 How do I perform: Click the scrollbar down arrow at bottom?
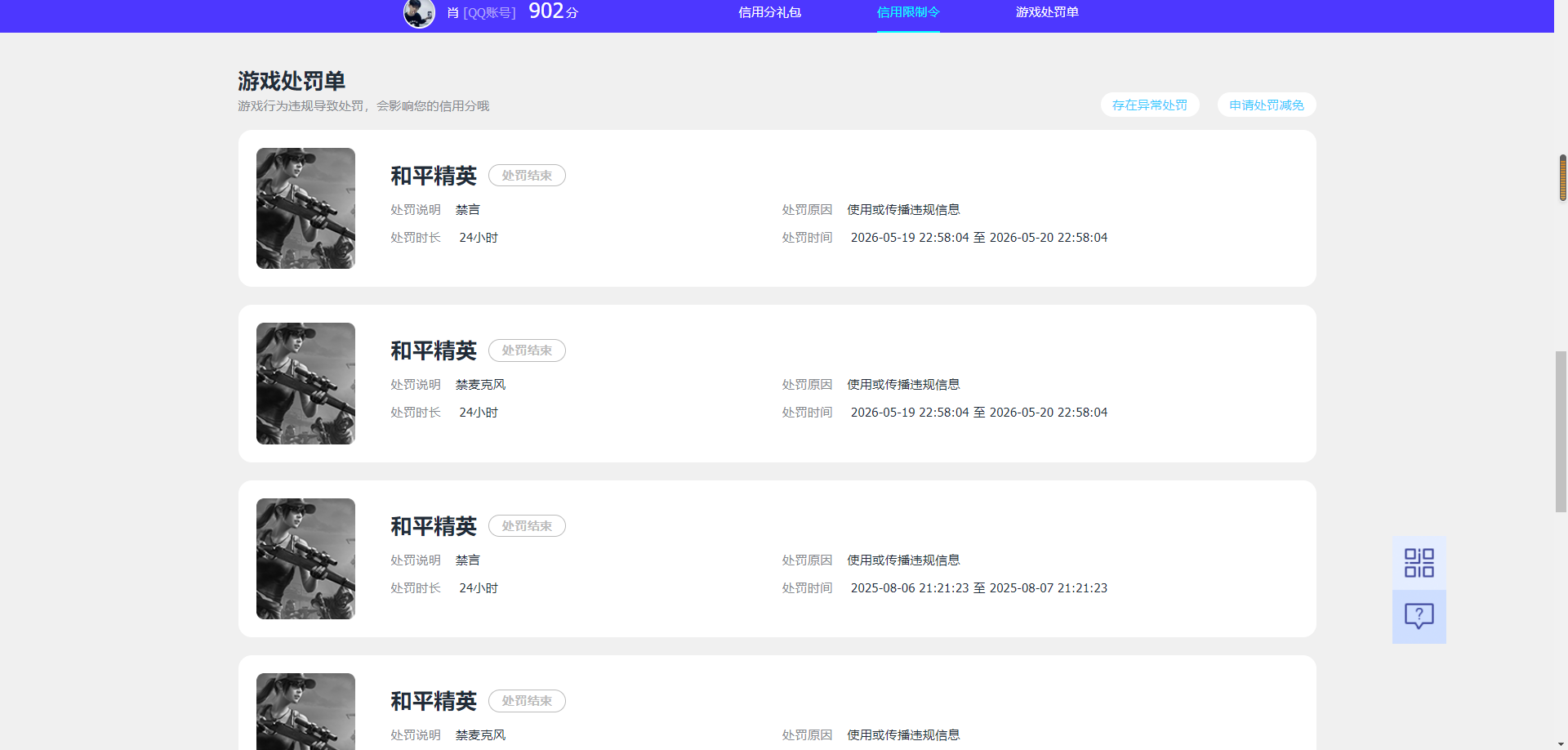(1561, 744)
